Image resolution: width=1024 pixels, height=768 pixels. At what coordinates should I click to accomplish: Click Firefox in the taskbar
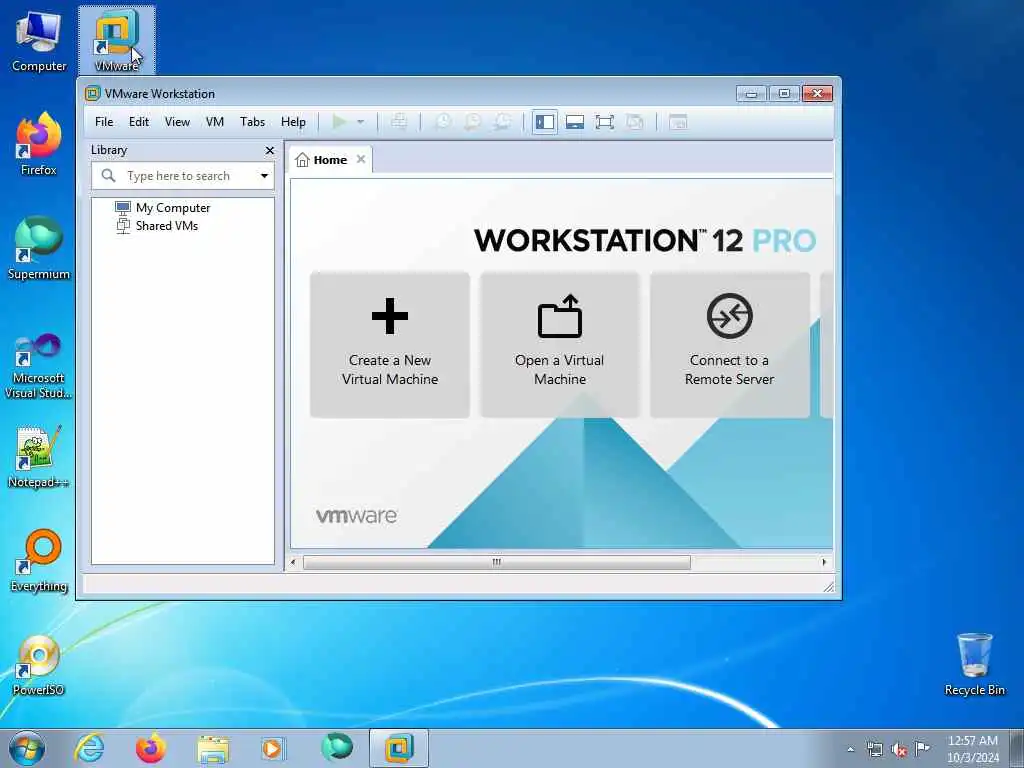151,748
